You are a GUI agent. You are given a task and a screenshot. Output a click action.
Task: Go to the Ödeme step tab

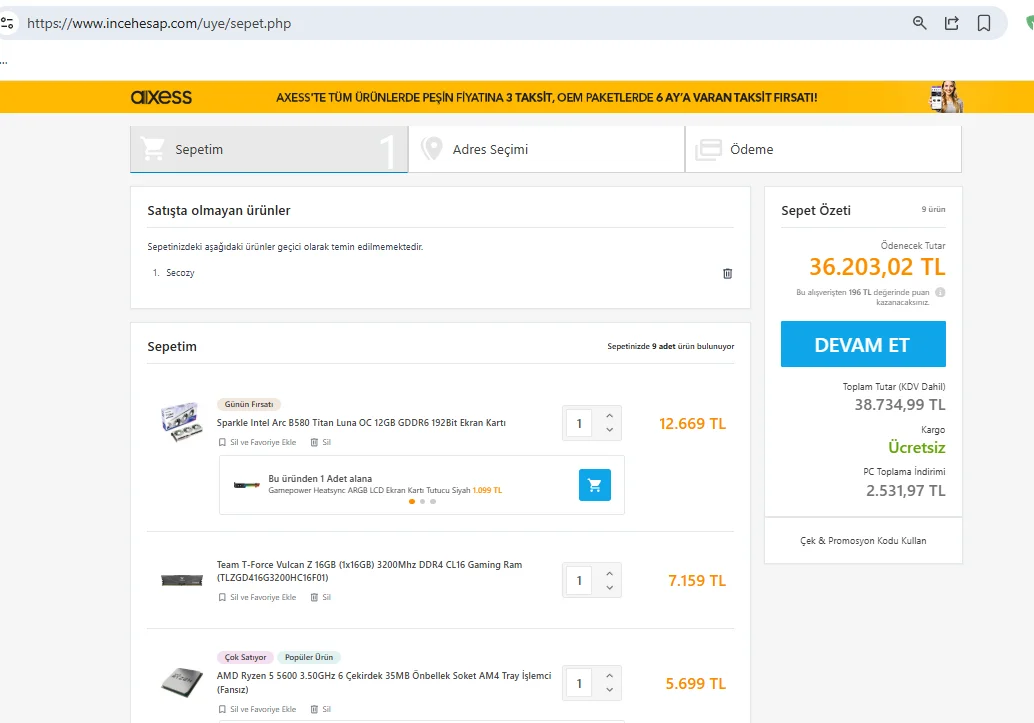pyautogui.click(x=824, y=150)
